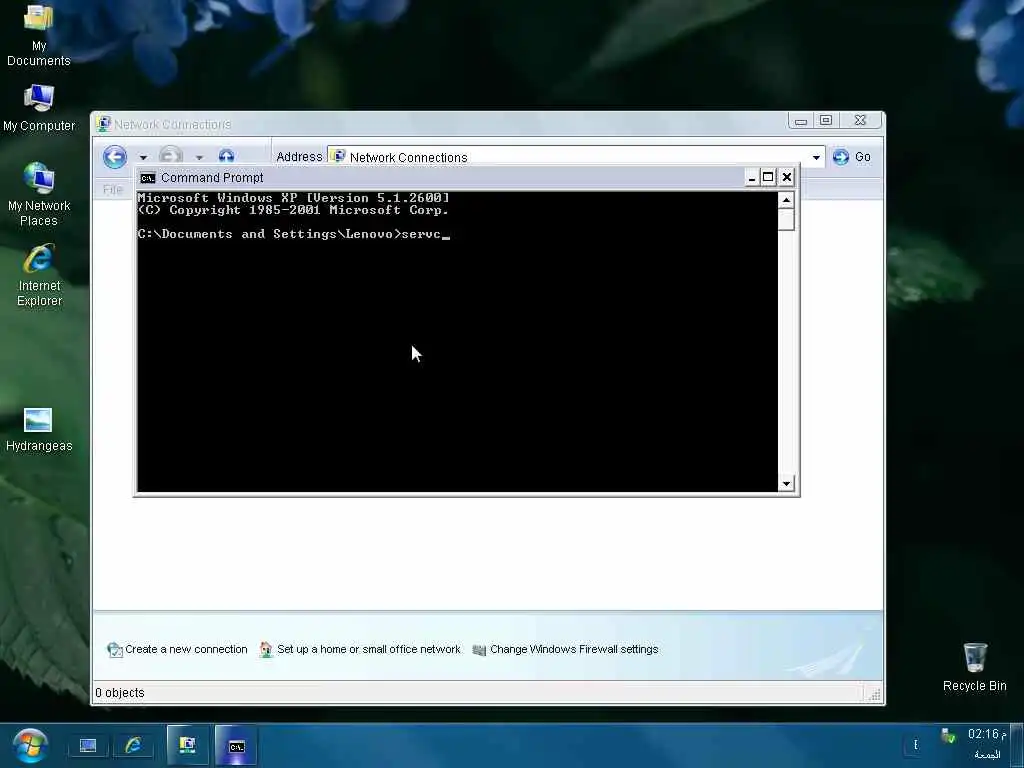Click Show Desktop quick launch icon
Screen dimensions: 1024x768
click(88, 746)
